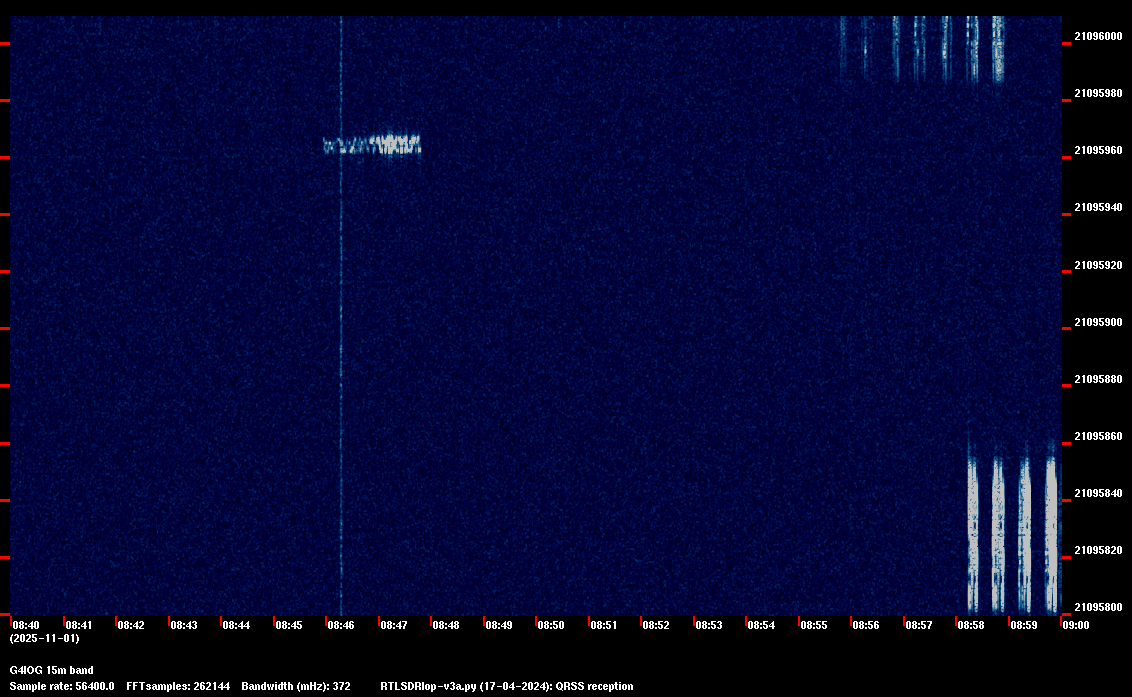The height and width of the screenshot is (697, 1132).
Task: Click the 09:00 time axis label
Action: tap(1076, 625)
